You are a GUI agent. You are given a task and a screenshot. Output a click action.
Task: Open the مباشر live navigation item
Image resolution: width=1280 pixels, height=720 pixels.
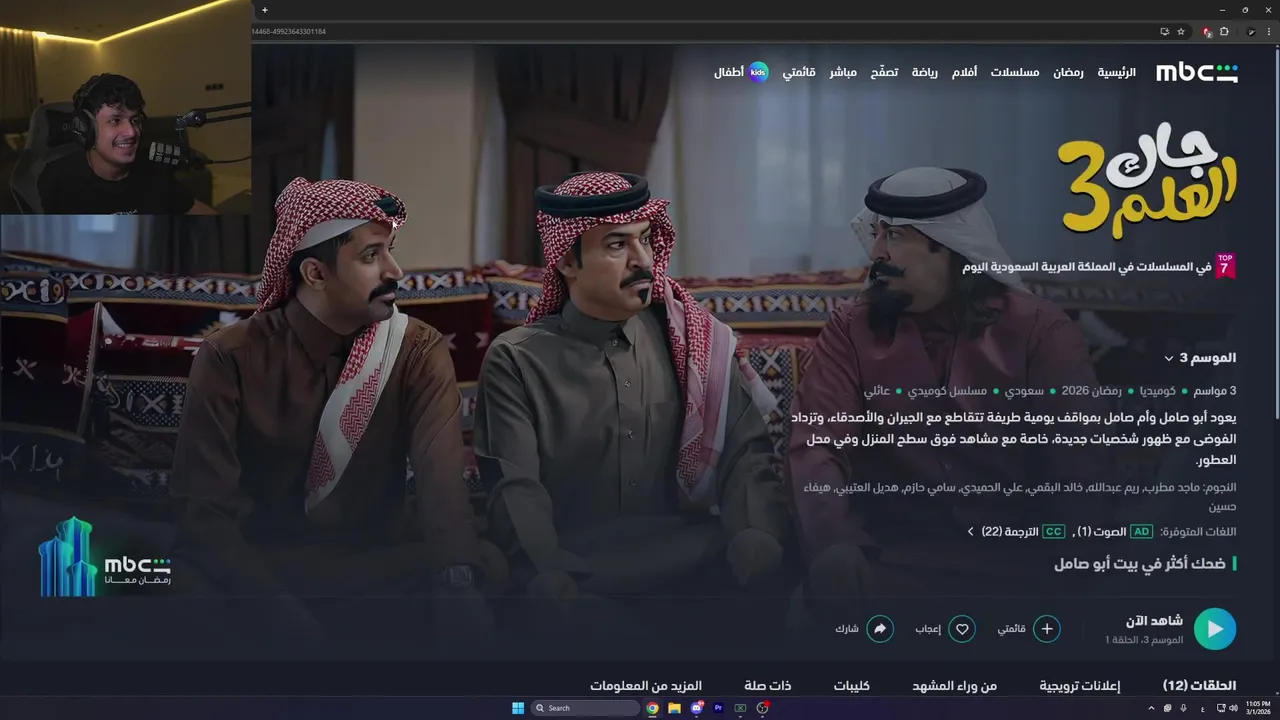(x=843, y=72)
